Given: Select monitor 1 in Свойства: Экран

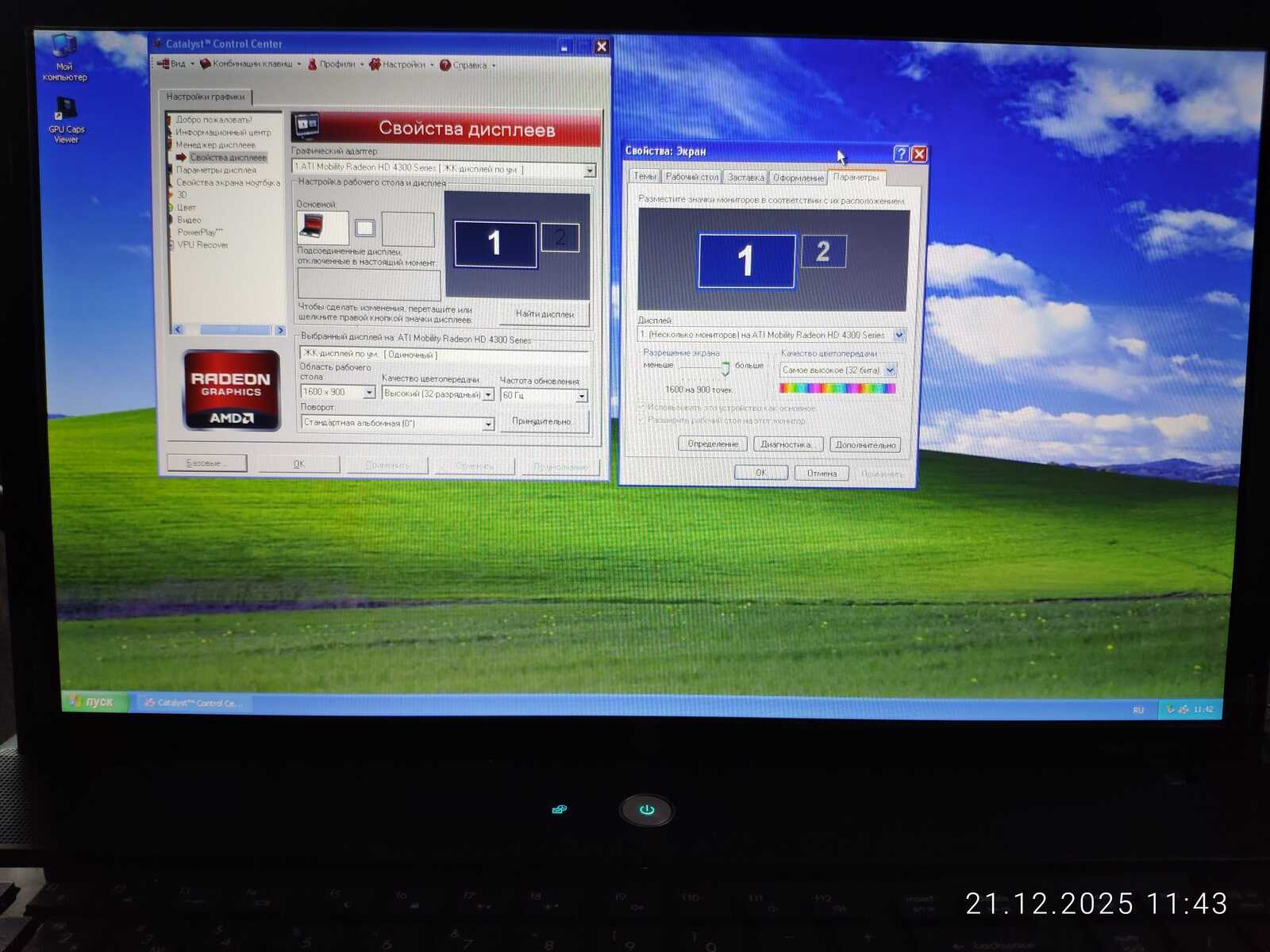Looking at the screenshot, I should coord(746,261).
